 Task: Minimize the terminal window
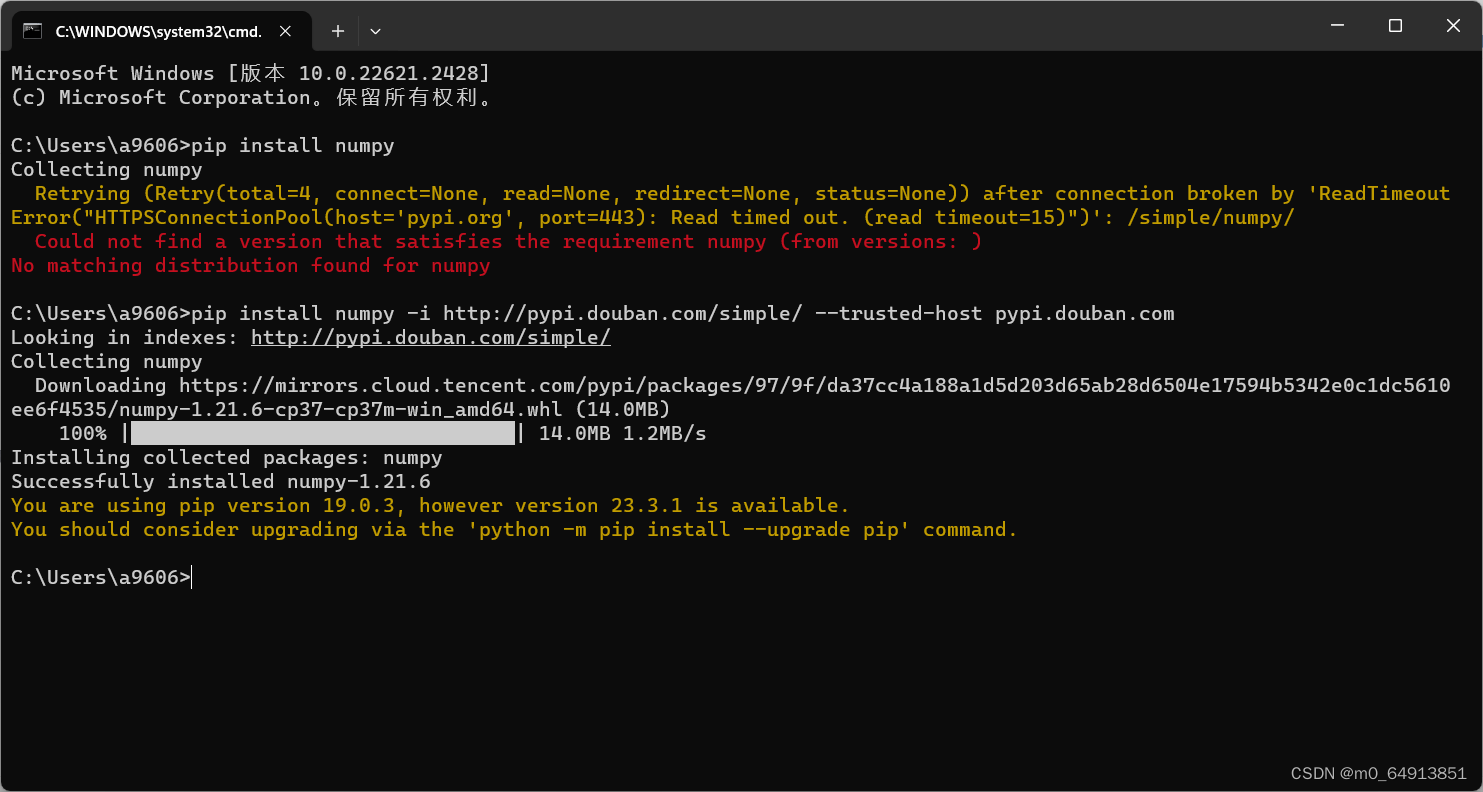point(1337,26)
